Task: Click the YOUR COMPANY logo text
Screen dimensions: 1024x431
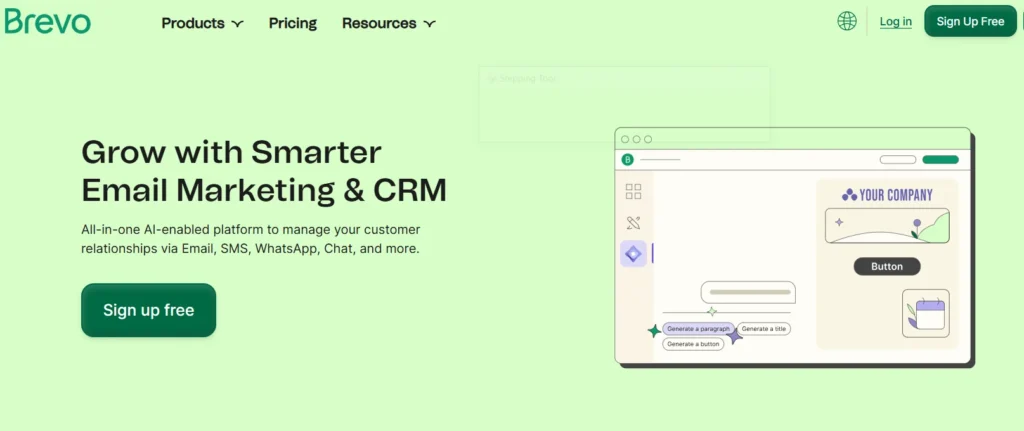Action: pos(887,195)
